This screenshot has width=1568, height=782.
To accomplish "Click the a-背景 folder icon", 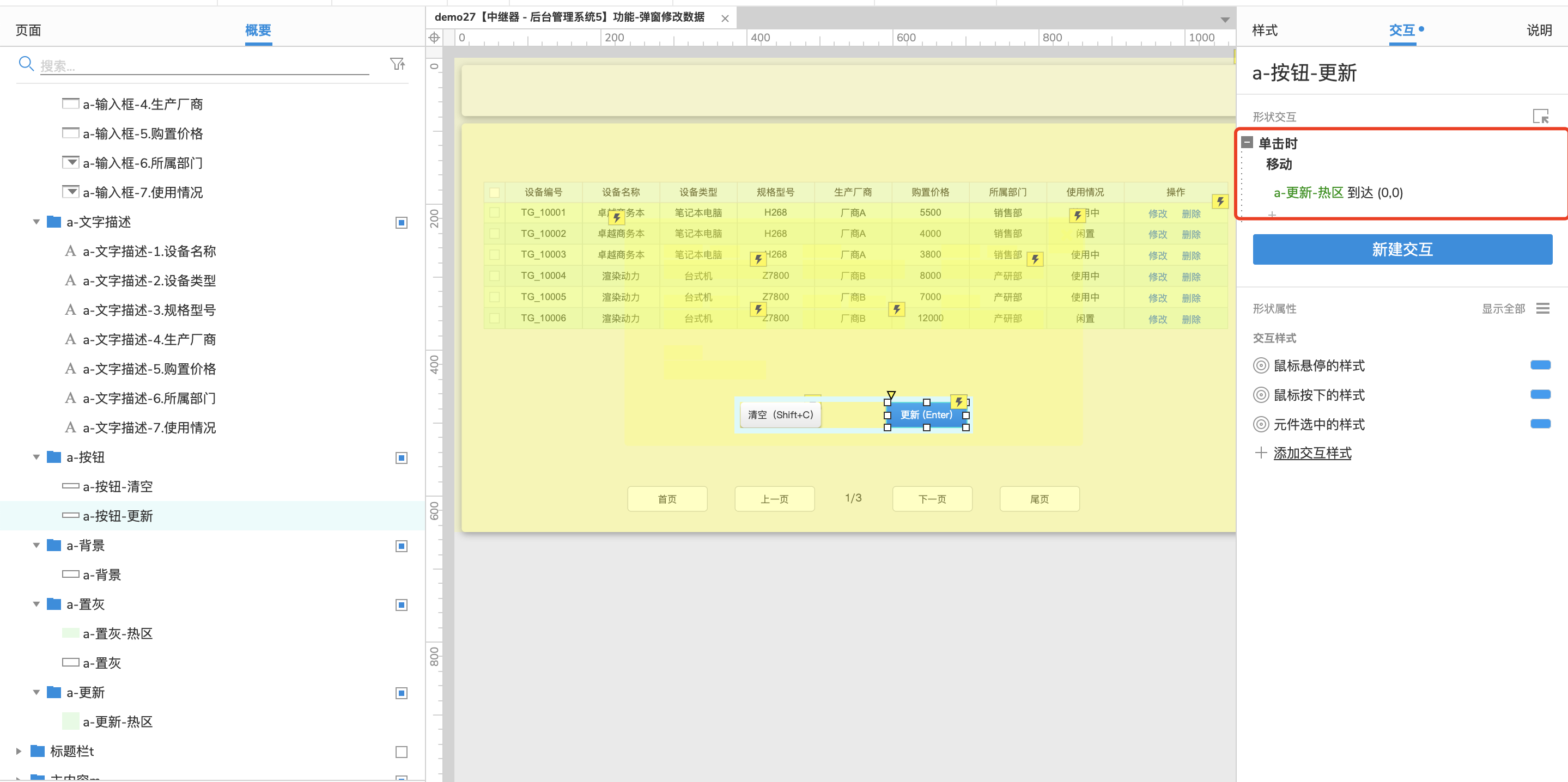I will 53,545.
